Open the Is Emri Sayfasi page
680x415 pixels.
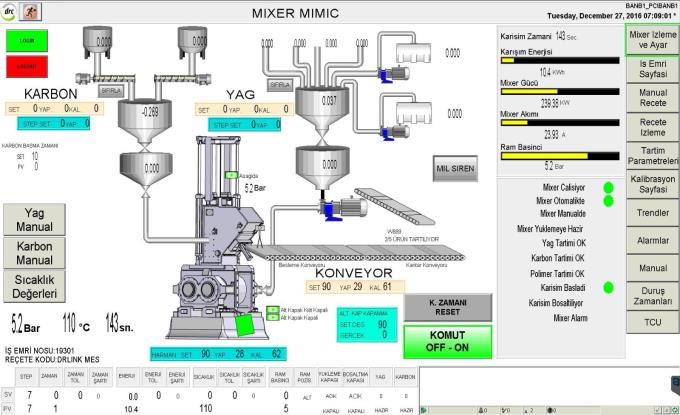pyautogui.click(x=653, y=69)
